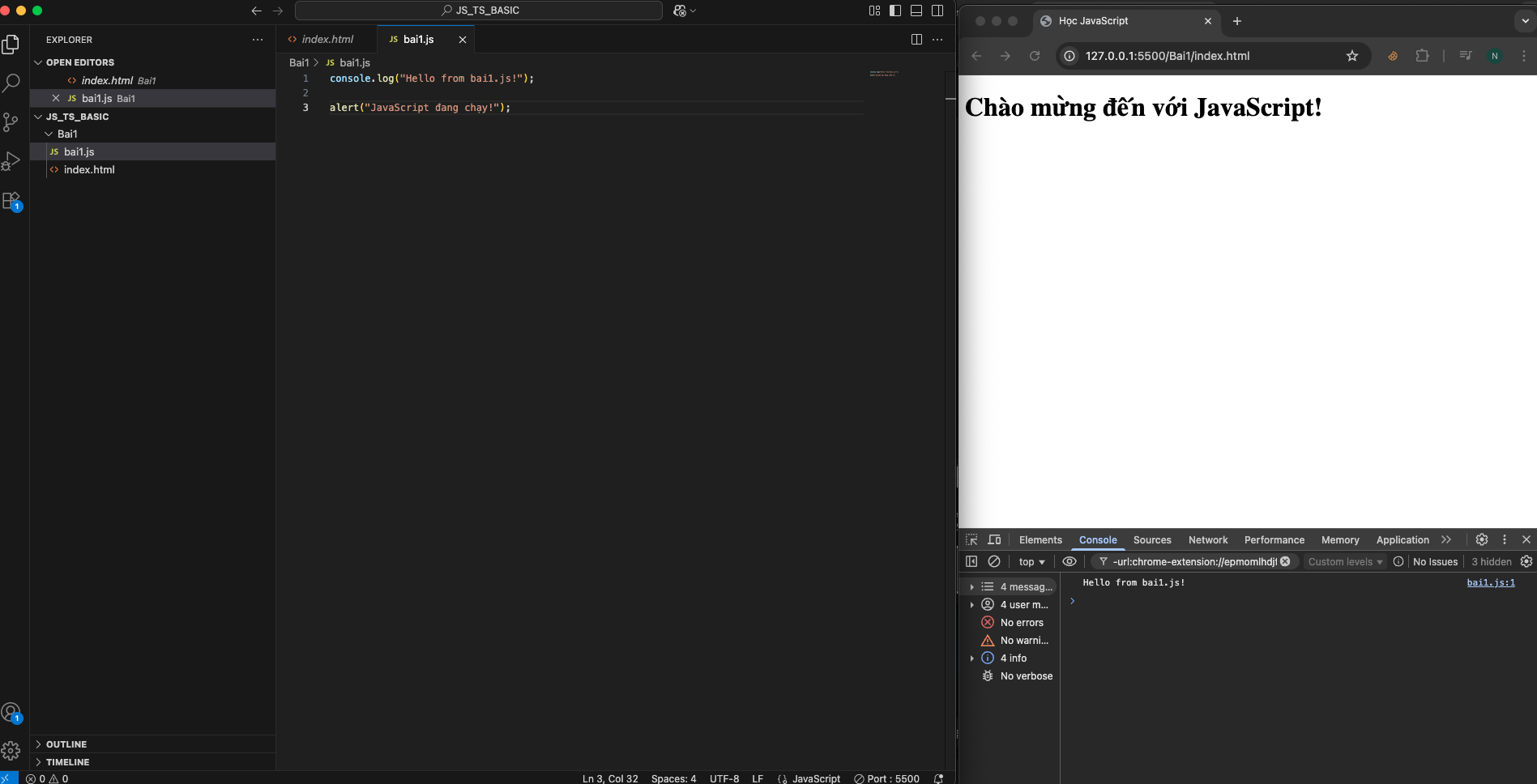Open the Run and Debug view

pos(11,161)
